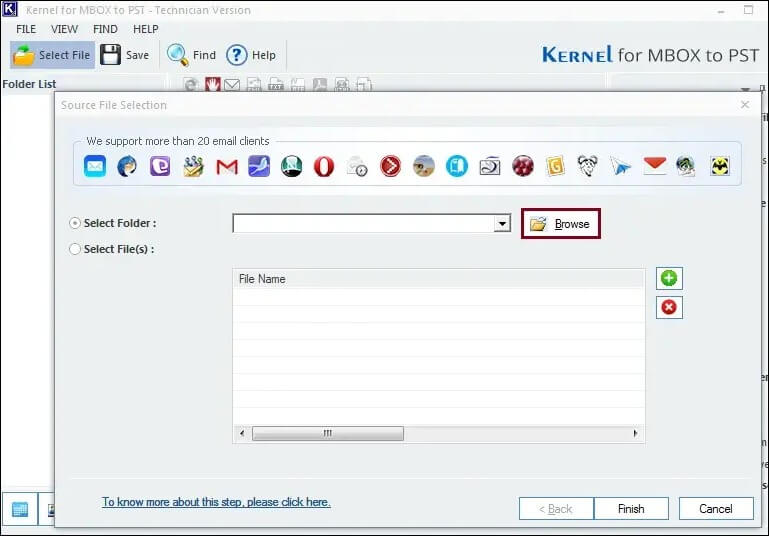Click the purple Entourage 'e' icon
This screenshot has width=769, height=536.
(x=160, y=166)
